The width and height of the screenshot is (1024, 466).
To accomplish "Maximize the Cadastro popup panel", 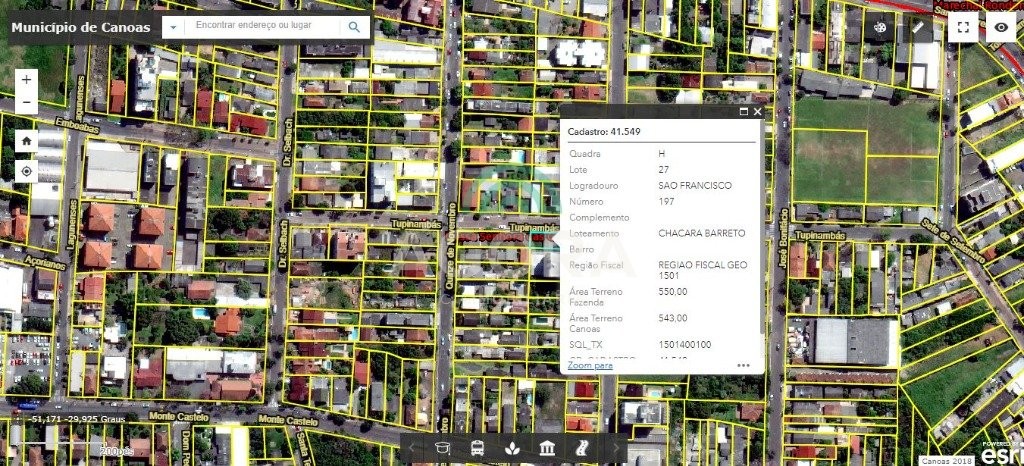I will tap(743, 112).
